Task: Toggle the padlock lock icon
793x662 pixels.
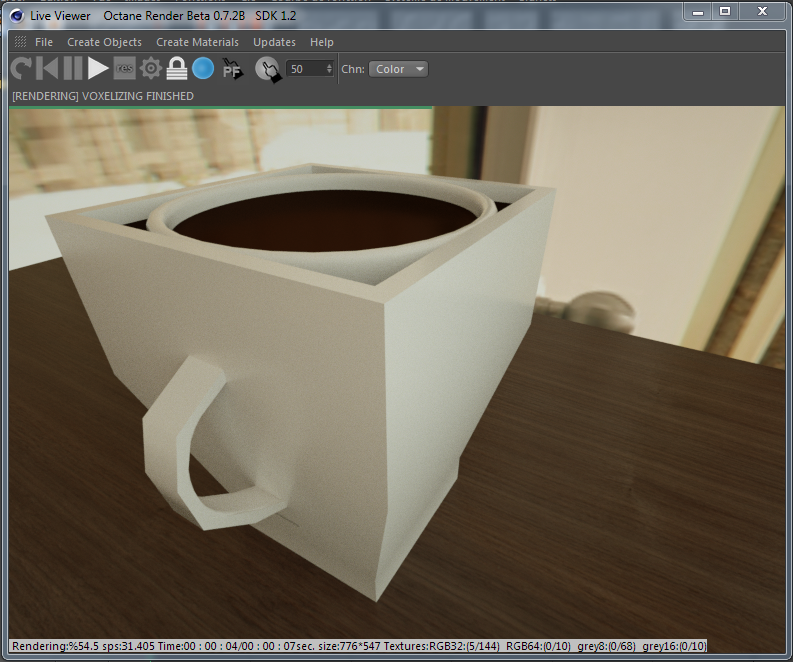Action: [176, 69]
